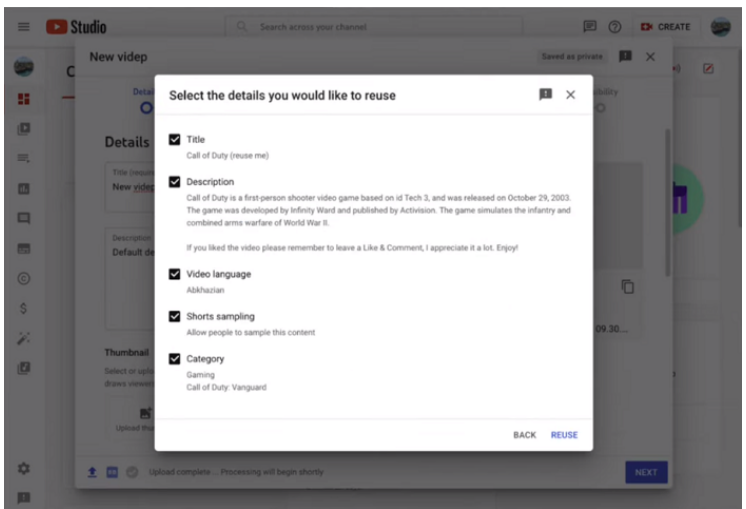Open the search across your channel field
Screen dimensions: 746x509
374,27
